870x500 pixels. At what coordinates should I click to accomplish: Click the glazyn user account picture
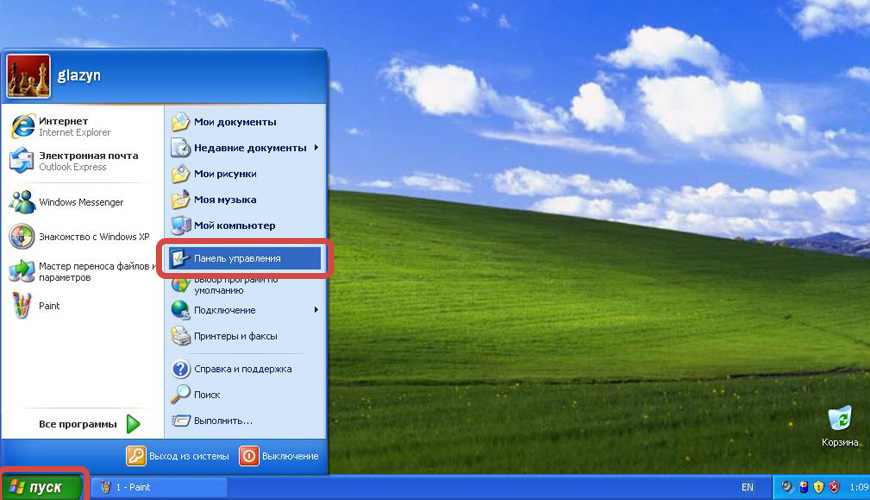tap(28, 76)
